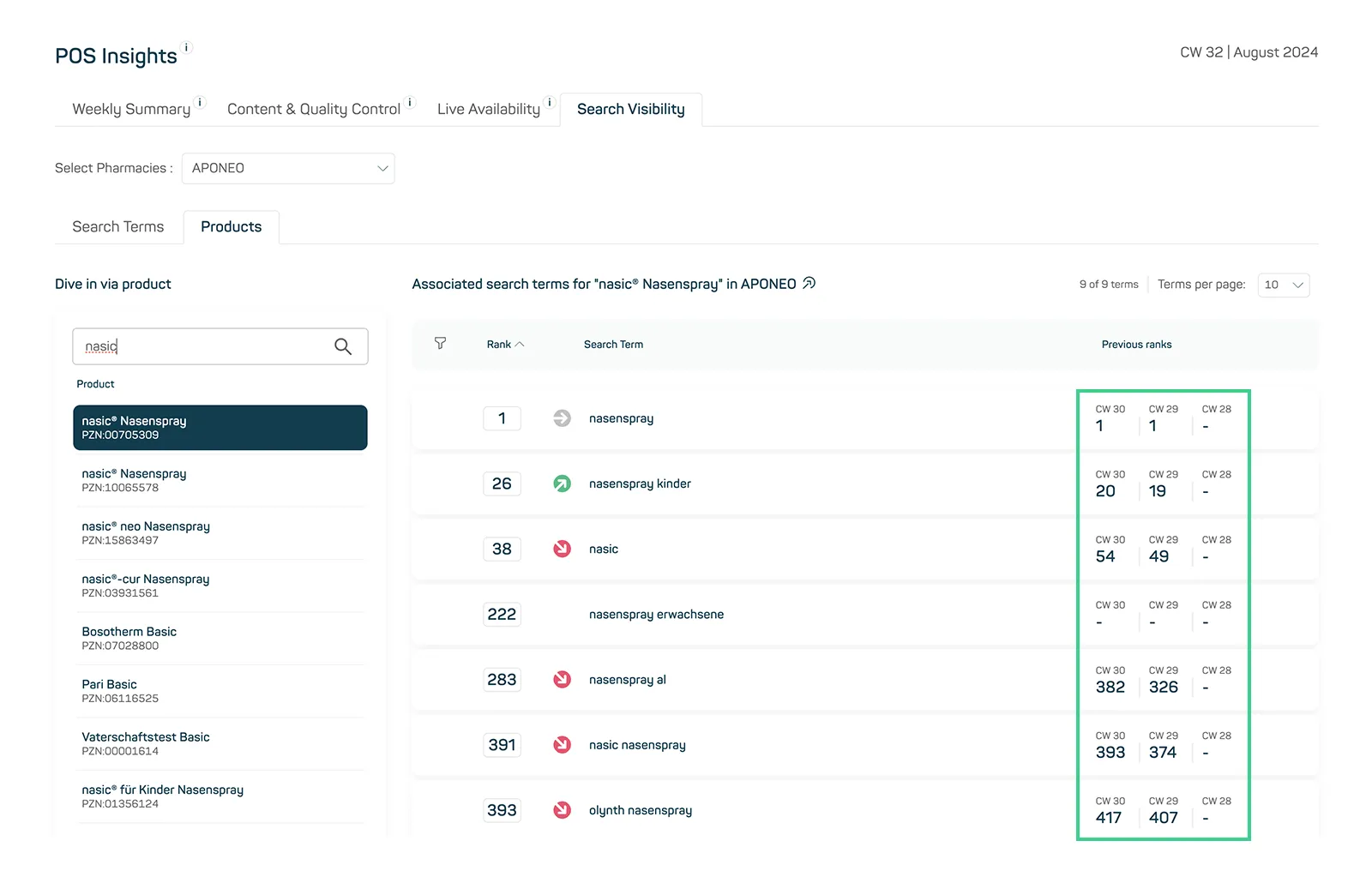Image resolution: width=1372 pixels, height=871 pixels.
Task: Click rank value 26 box
Action: (502, 484)
